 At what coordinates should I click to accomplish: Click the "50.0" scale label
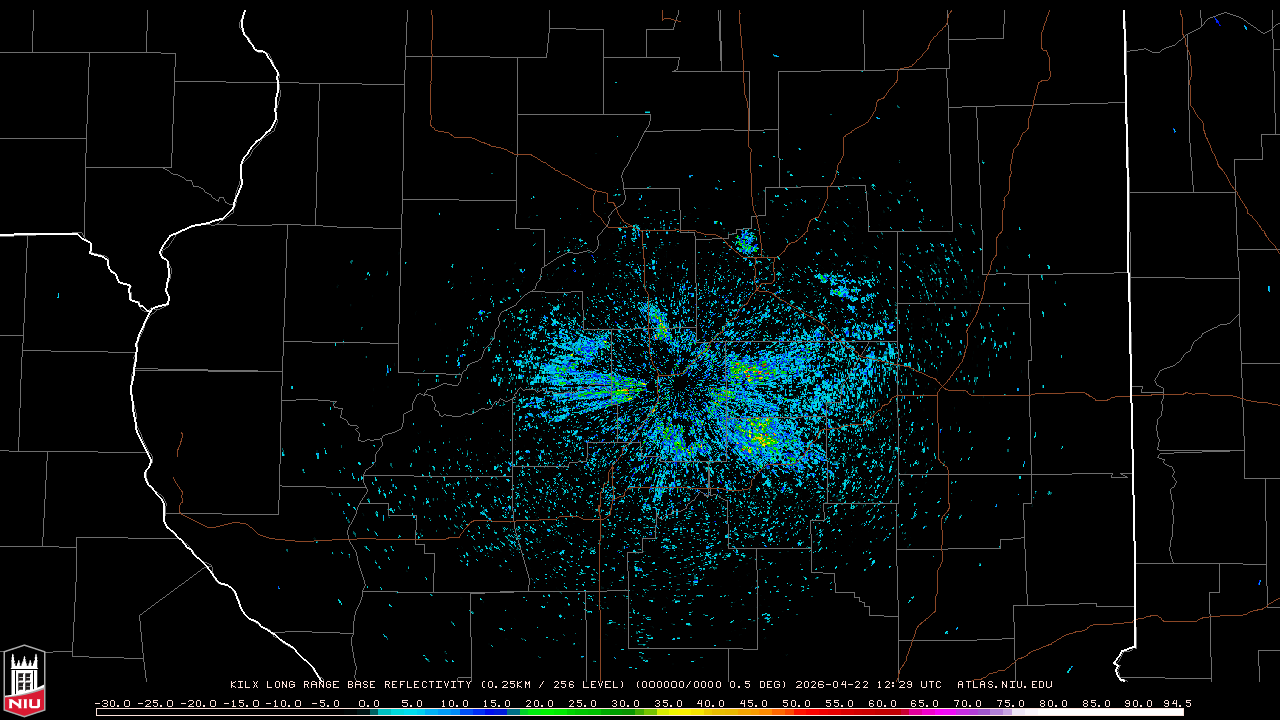pyautogui.click(x=798, y=703)
